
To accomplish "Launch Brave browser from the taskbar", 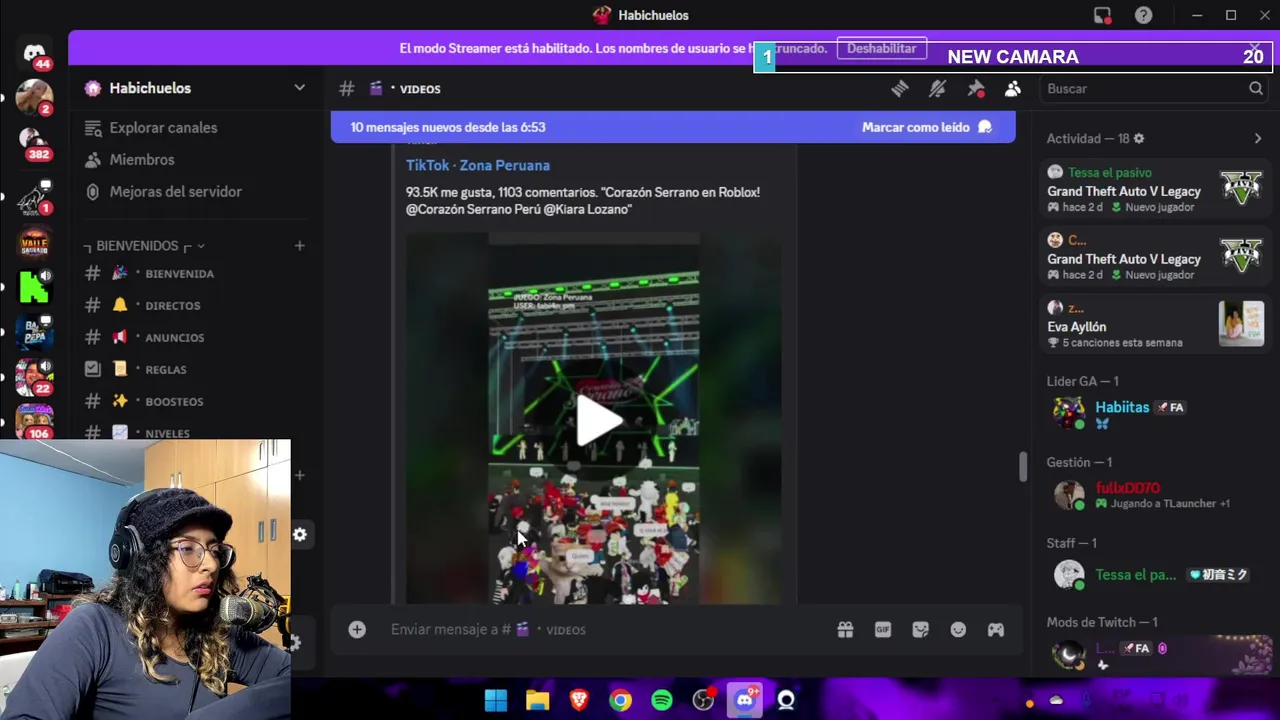I will [579, 700].
